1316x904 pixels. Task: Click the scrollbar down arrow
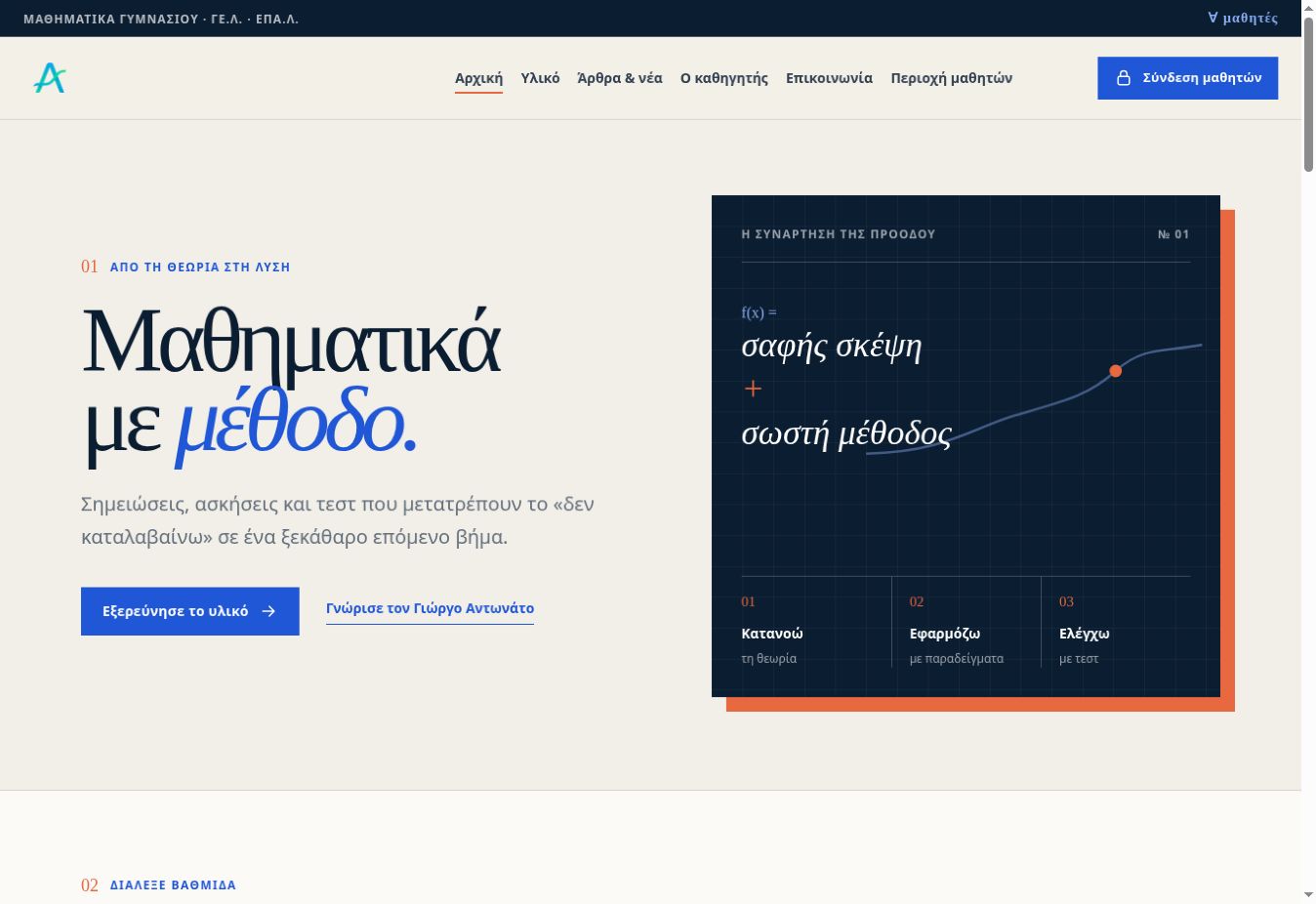(x=1308, y=895)
